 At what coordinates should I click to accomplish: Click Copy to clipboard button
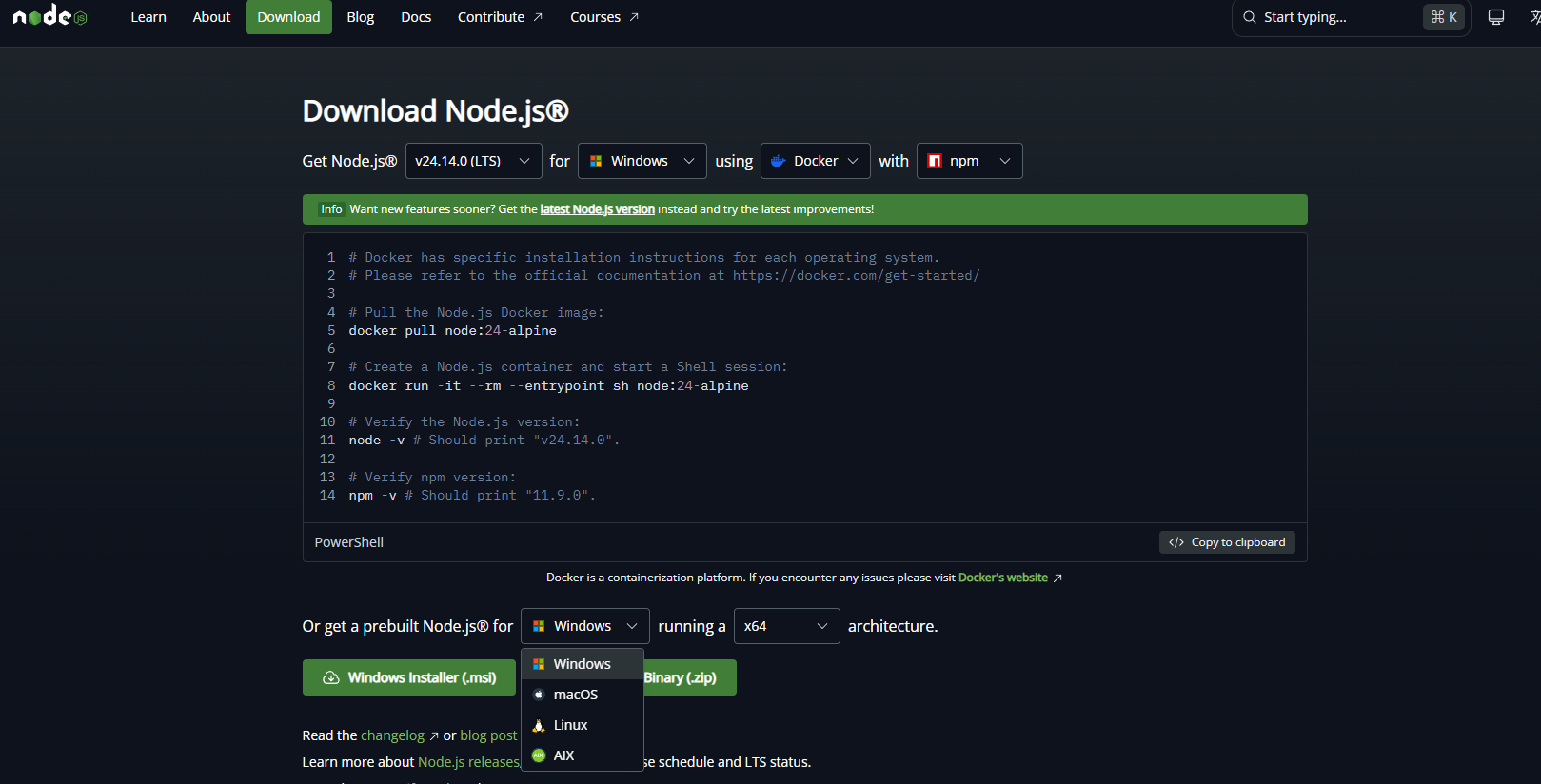coord(1227,542)
